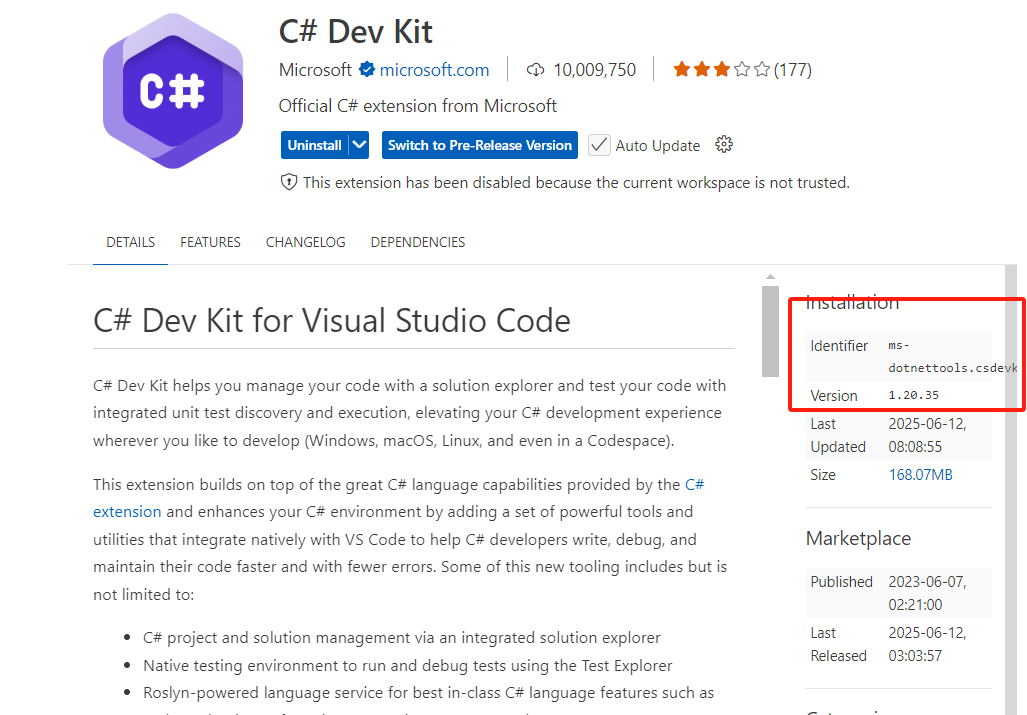Click the C# Dev Kit extension logo

coord(173,91)
